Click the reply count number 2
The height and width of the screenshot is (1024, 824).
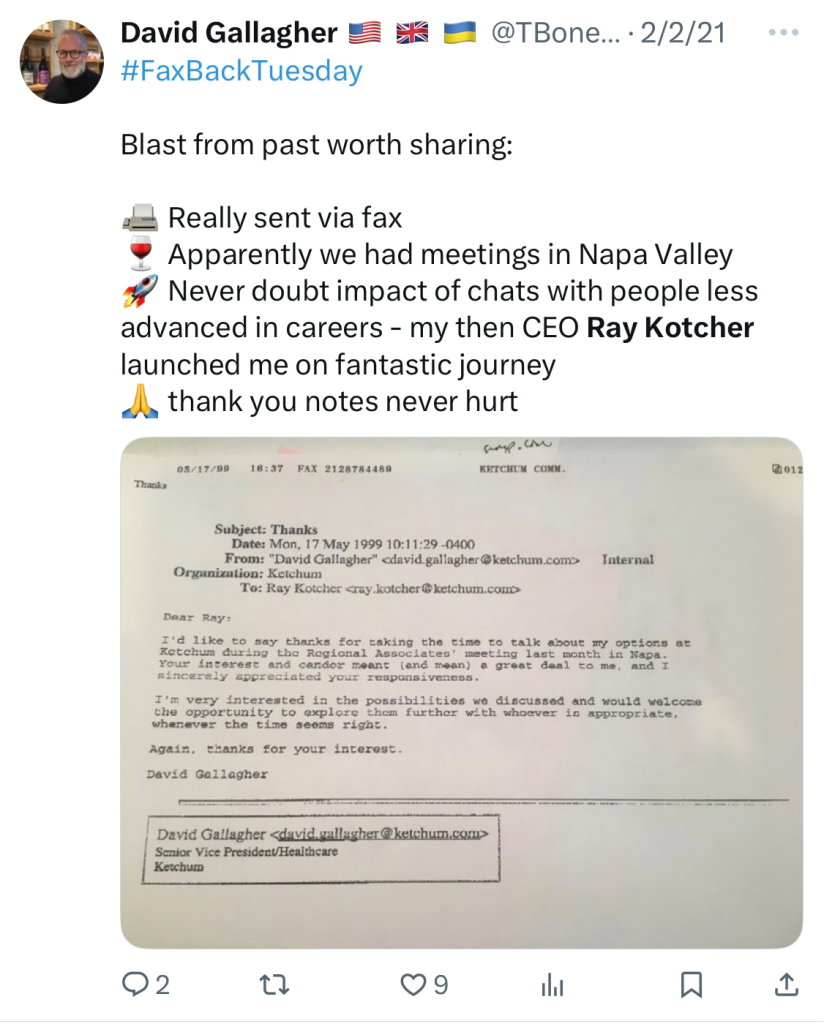click(162, 985)
